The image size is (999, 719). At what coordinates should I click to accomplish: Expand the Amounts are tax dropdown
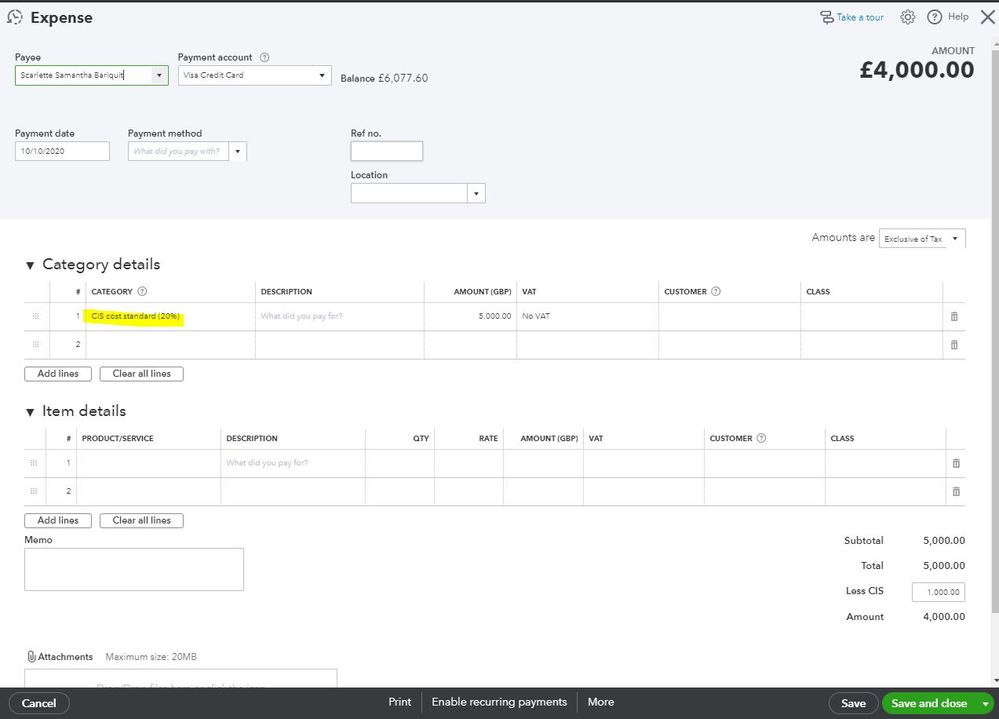(x=955, y=239)
